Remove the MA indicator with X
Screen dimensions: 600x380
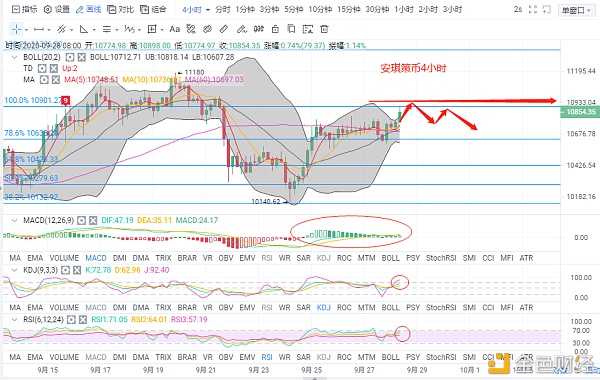coord(56,80)
